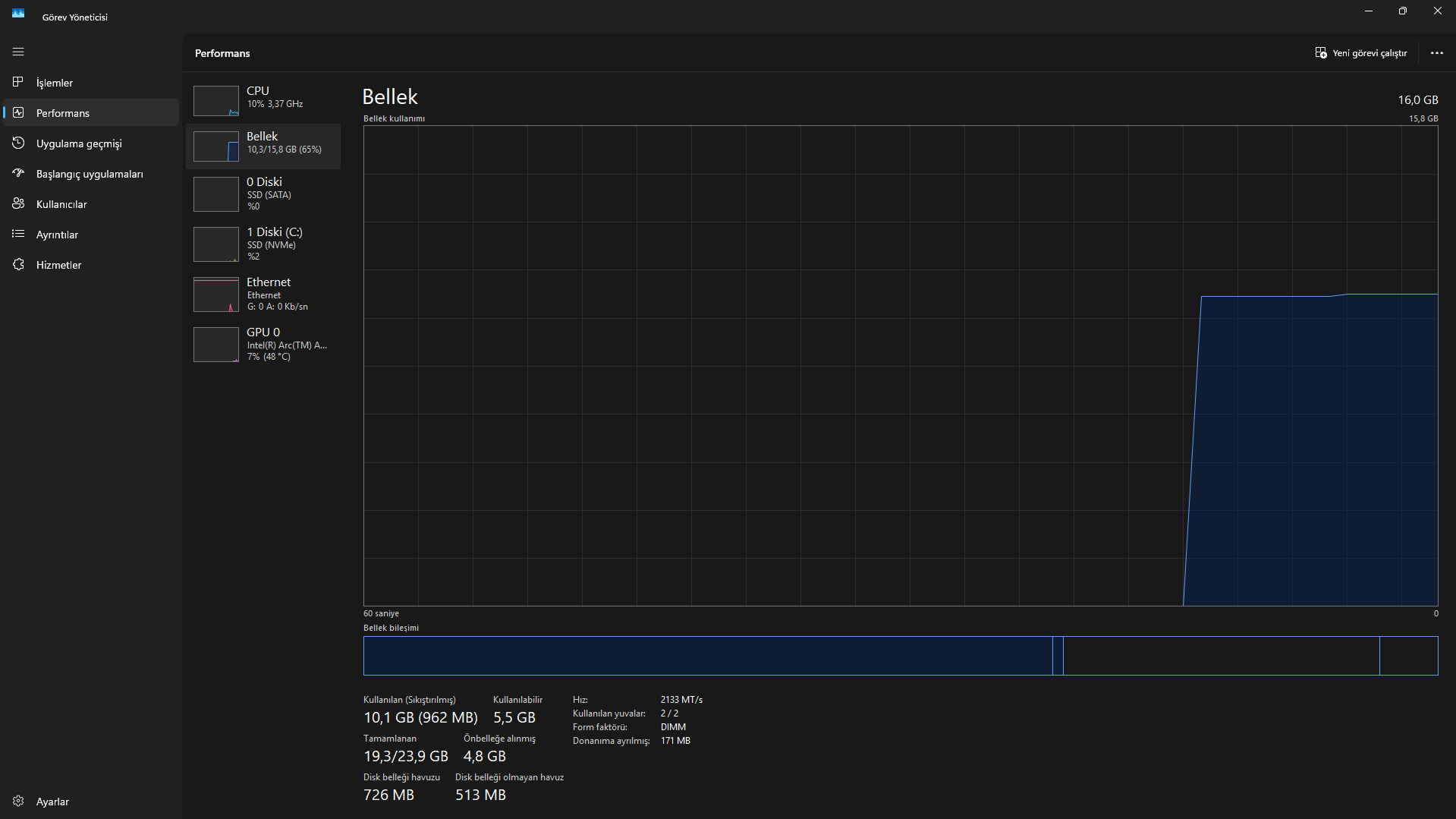Click the Uygulama geçmişi history icon
This screenshot has height=819, width=1456.
18,143
